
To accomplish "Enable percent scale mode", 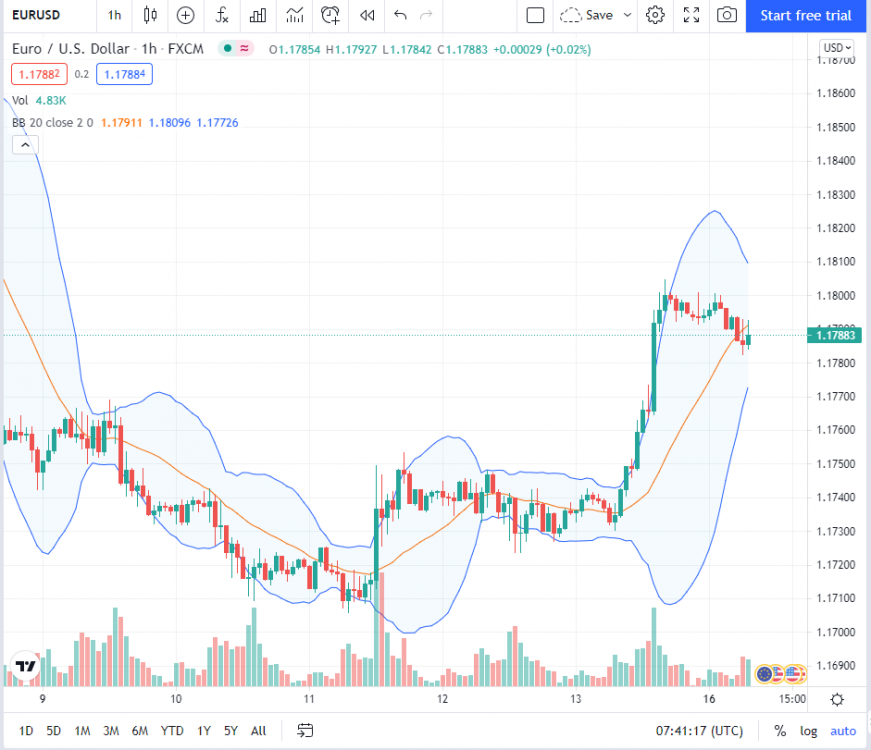I will pos(779,731).
